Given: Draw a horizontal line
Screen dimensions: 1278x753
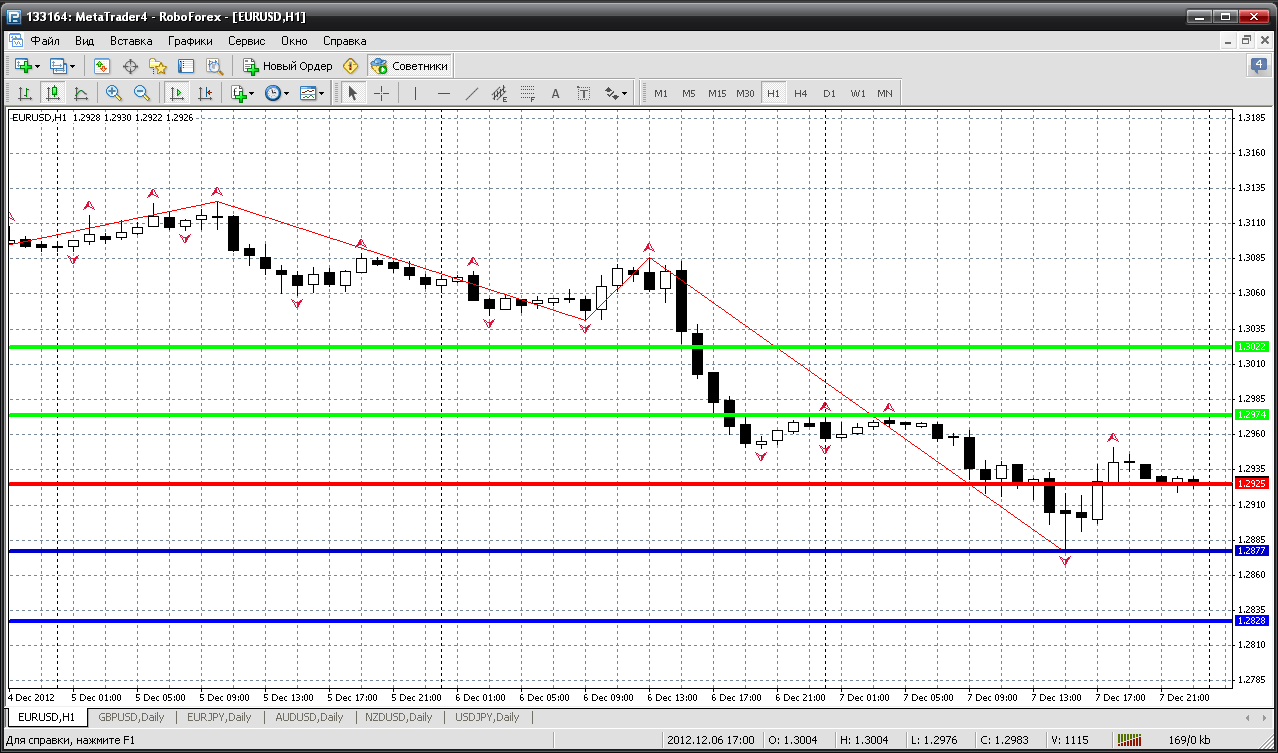Looking at the screenshot, I should click(444, 93).
